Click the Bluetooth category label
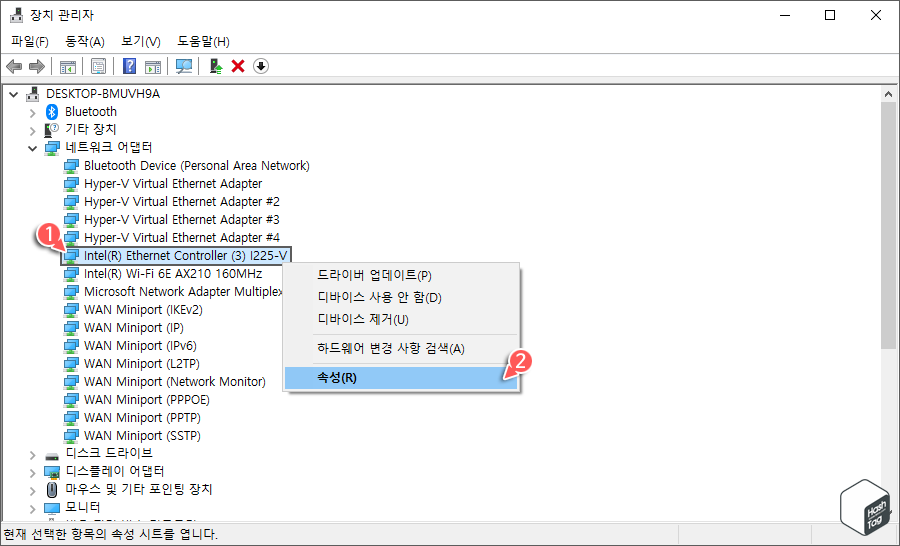Viewport: 900px width, 546px height. [91, 111]
